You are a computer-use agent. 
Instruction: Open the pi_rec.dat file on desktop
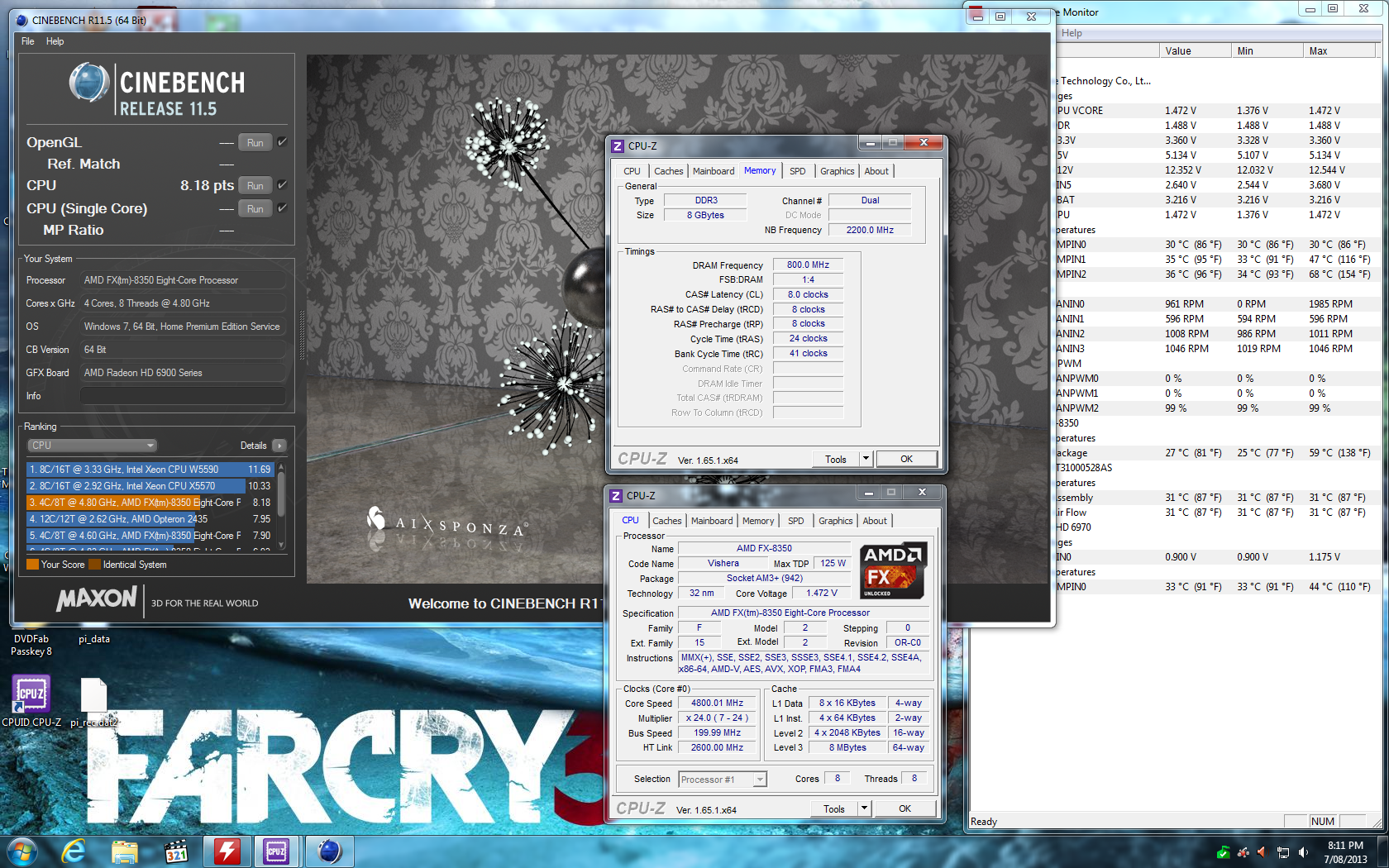click(x=93, y=701)
